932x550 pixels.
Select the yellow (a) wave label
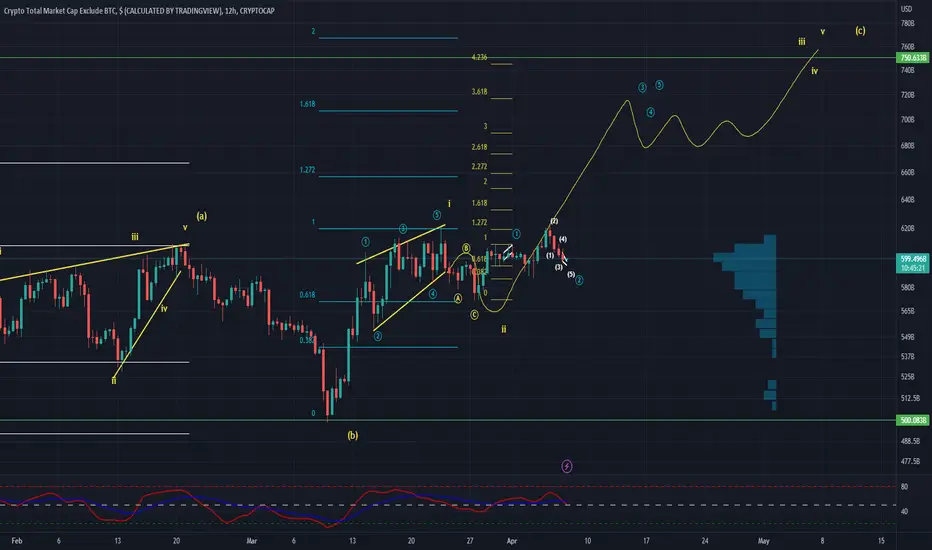pyautogui.click(x=201, y=216)
